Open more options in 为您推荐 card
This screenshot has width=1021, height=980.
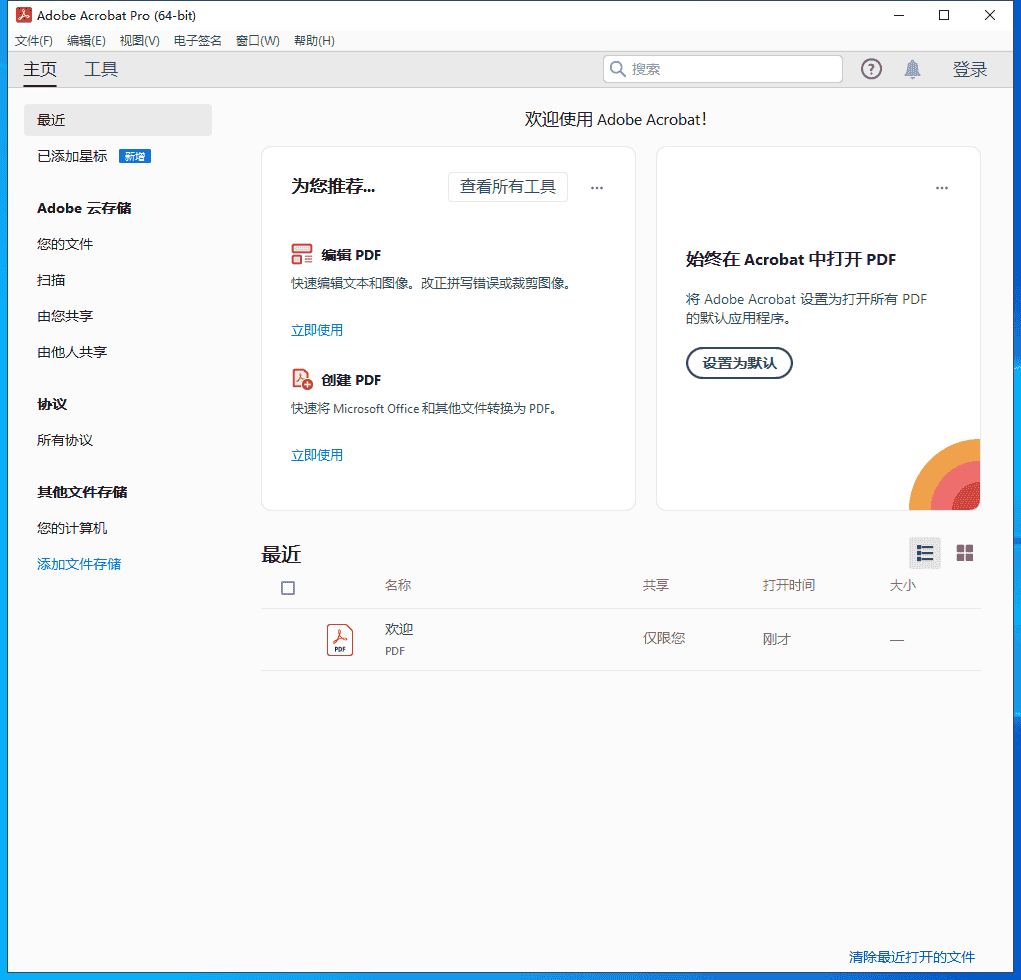coord(597,188)
